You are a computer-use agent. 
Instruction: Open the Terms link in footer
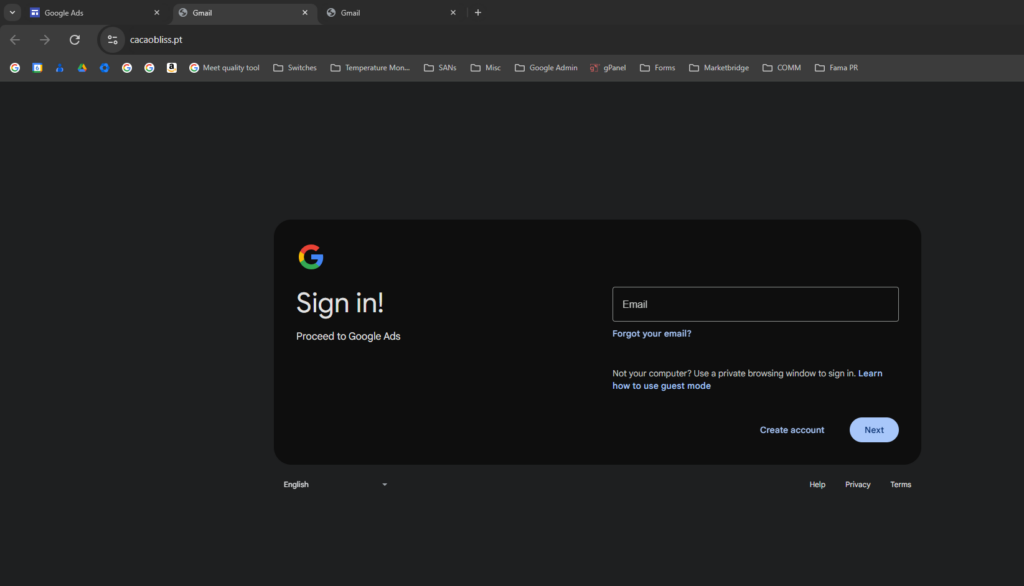901,485
